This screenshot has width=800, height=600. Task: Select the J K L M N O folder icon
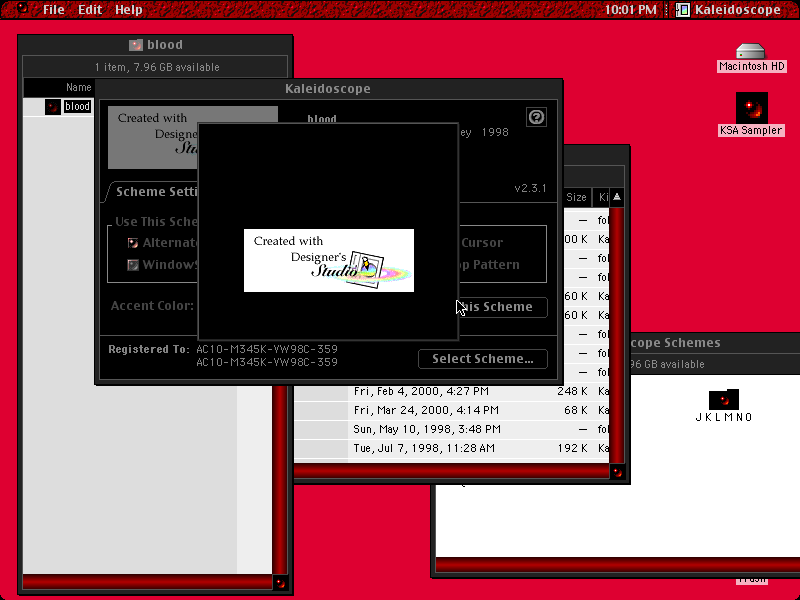(x=723, y=399)
